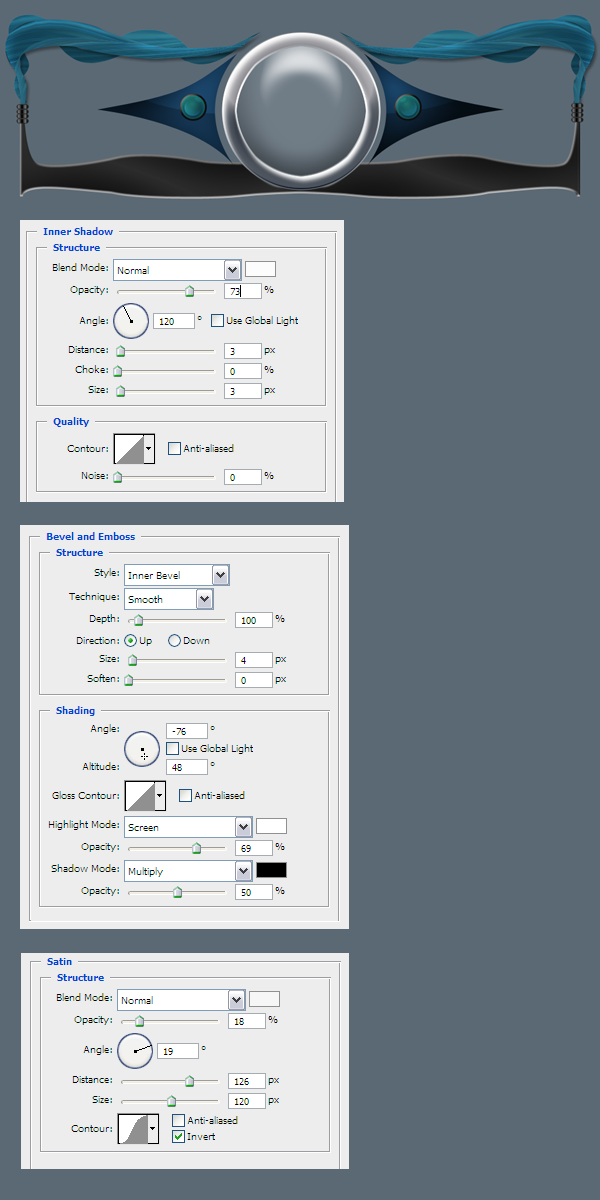Move Shadow Opacity slider handle
This screenshot has width=600, height=1200.
(177, 892)
